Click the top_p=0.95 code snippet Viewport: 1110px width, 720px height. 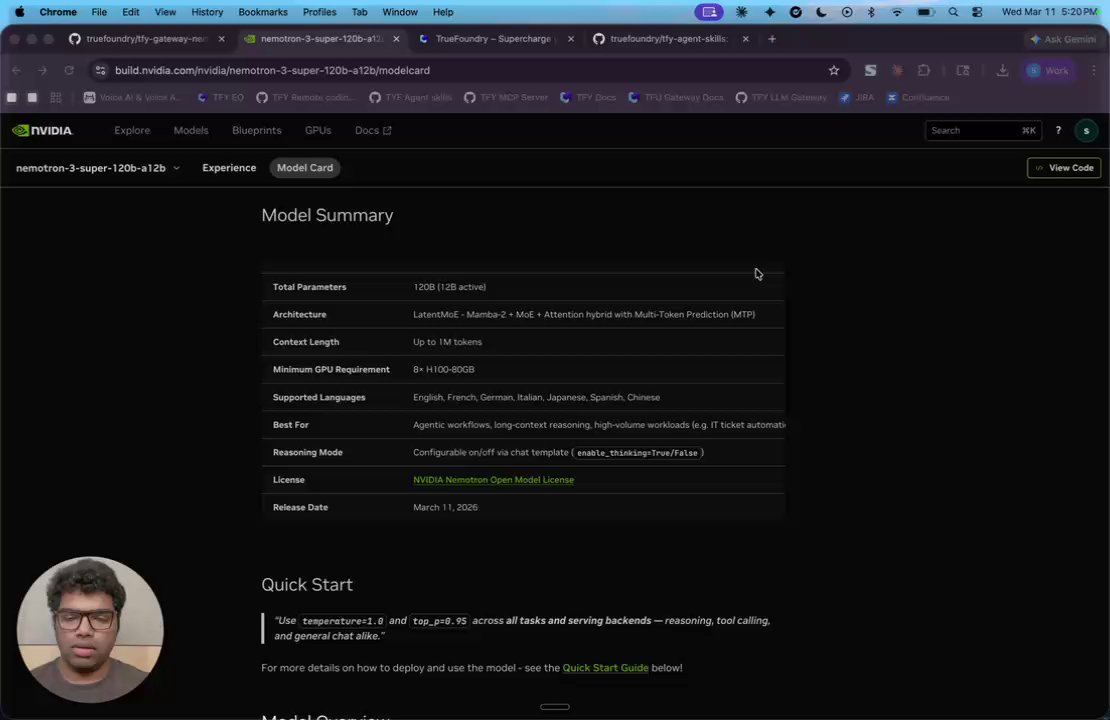[439, 621]
